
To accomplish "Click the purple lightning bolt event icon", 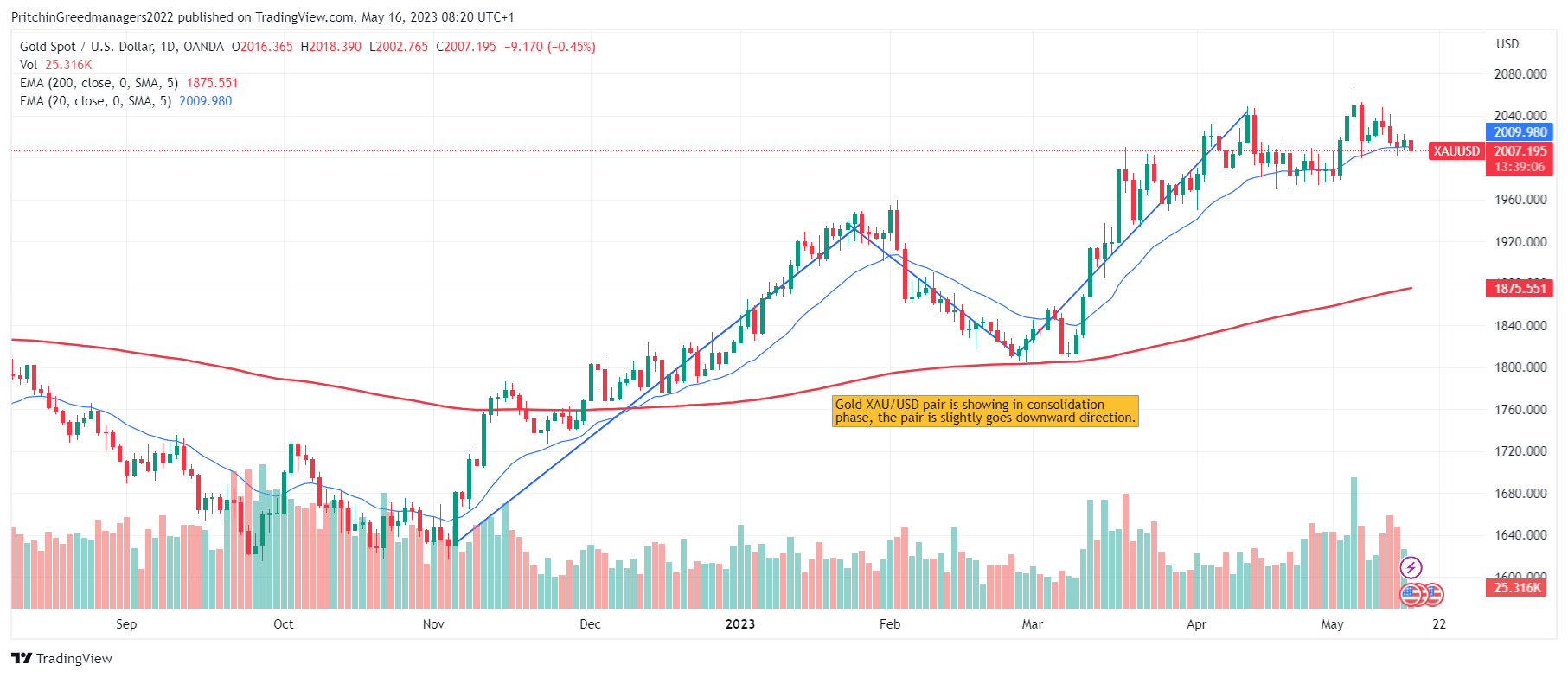I will [x=1411, y=568].
